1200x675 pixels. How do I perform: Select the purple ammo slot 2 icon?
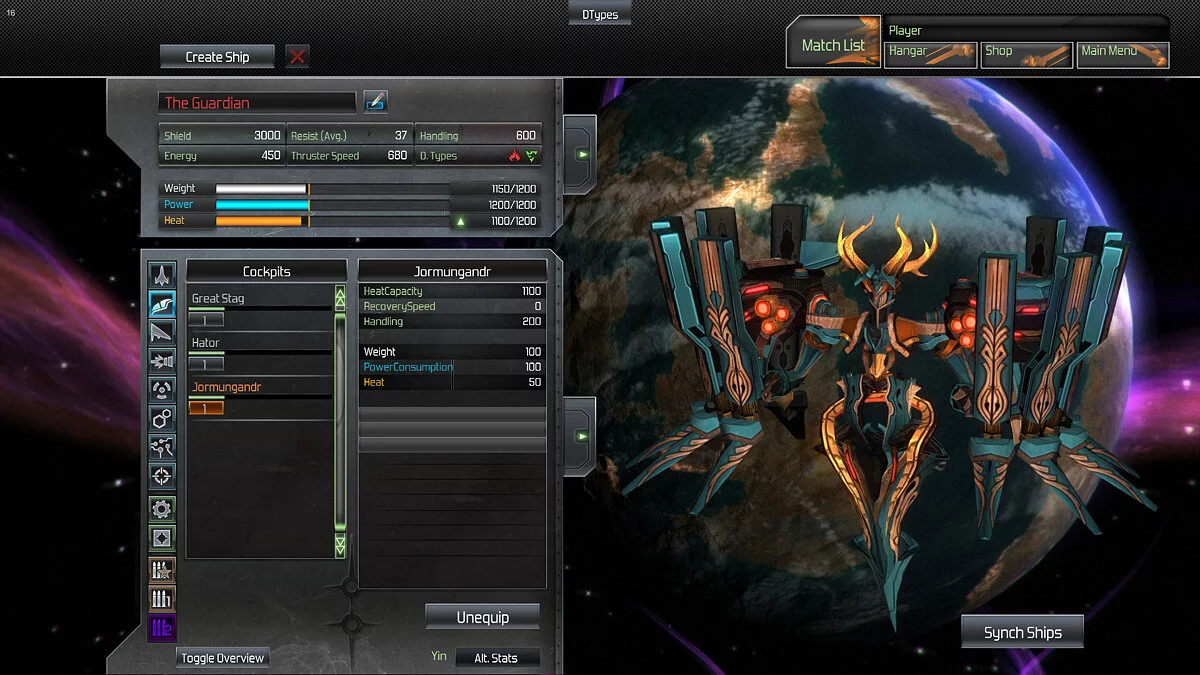coord(162,628)
